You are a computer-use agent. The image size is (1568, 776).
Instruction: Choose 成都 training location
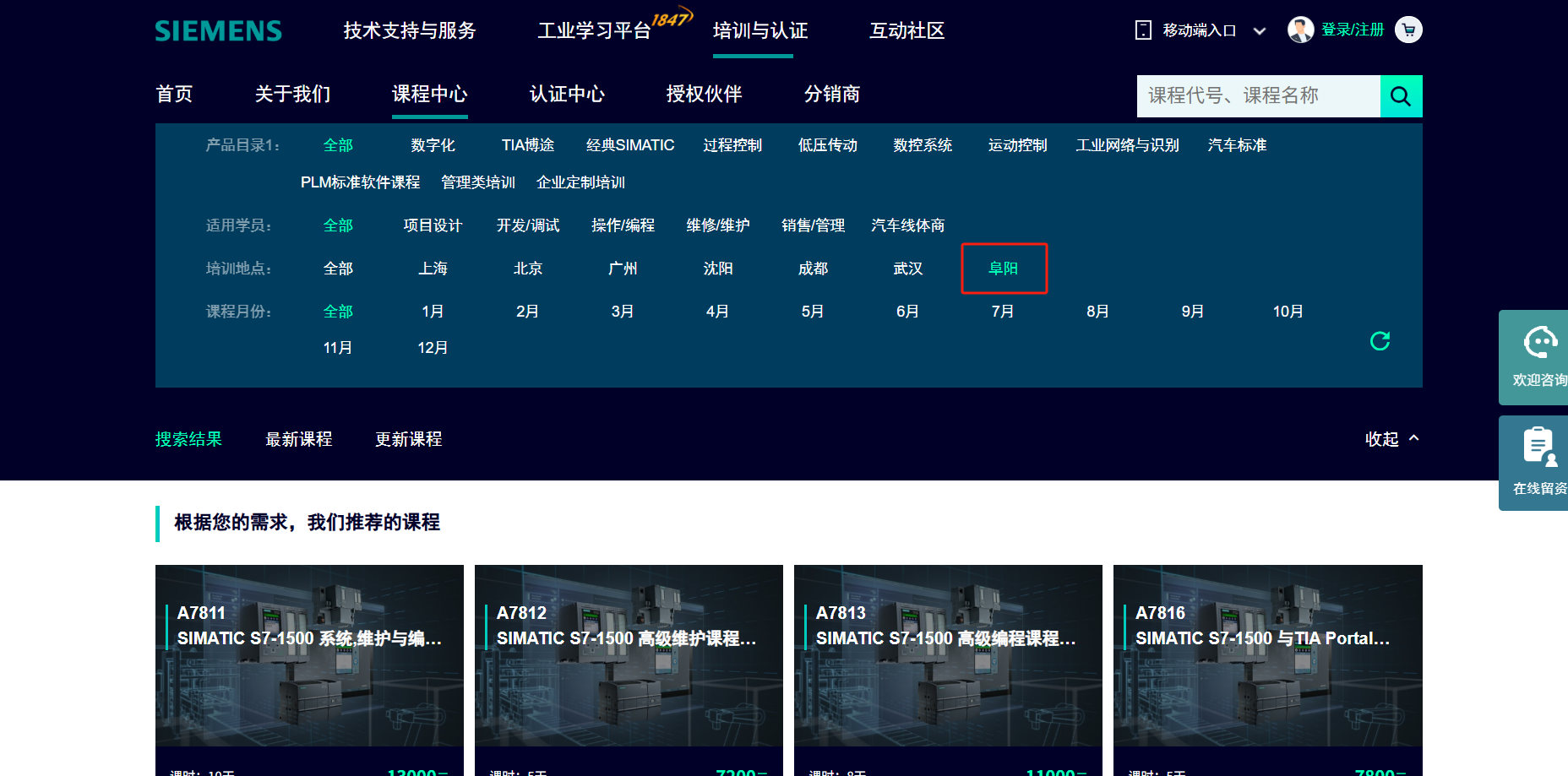point(814,269)
